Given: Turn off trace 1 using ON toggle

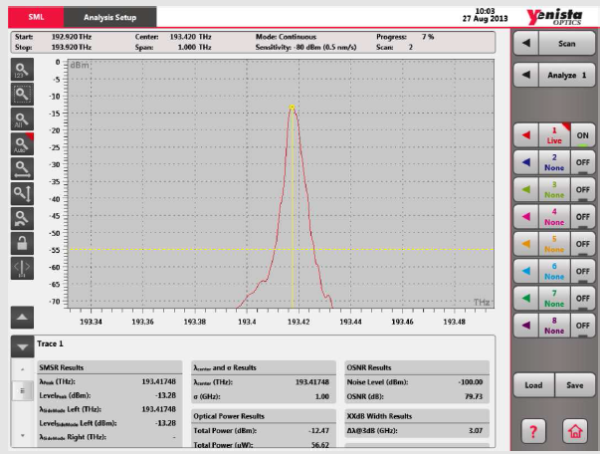Looking at the screenshot, I should (582, 135).
